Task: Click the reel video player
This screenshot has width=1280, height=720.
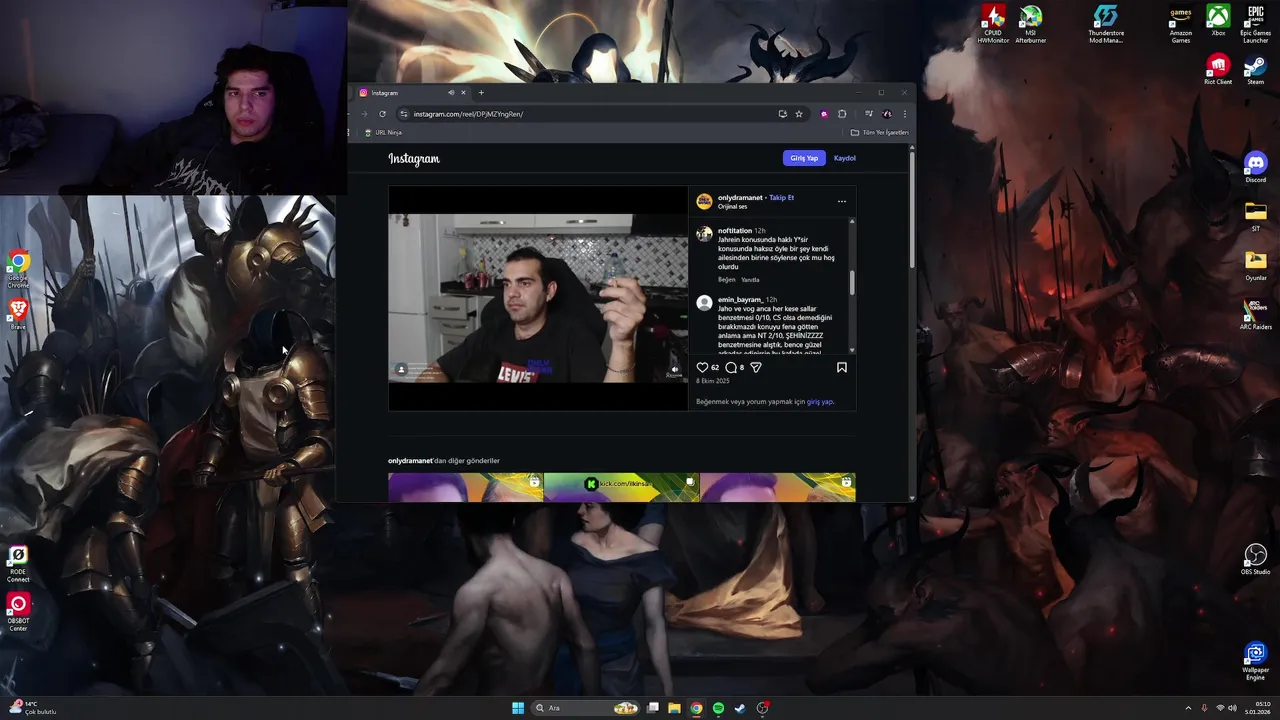Action: [538, 298]
